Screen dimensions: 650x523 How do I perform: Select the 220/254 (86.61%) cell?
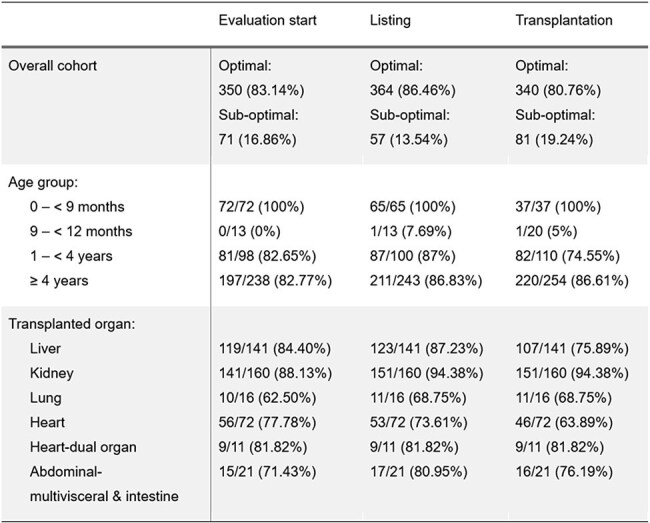572,281
